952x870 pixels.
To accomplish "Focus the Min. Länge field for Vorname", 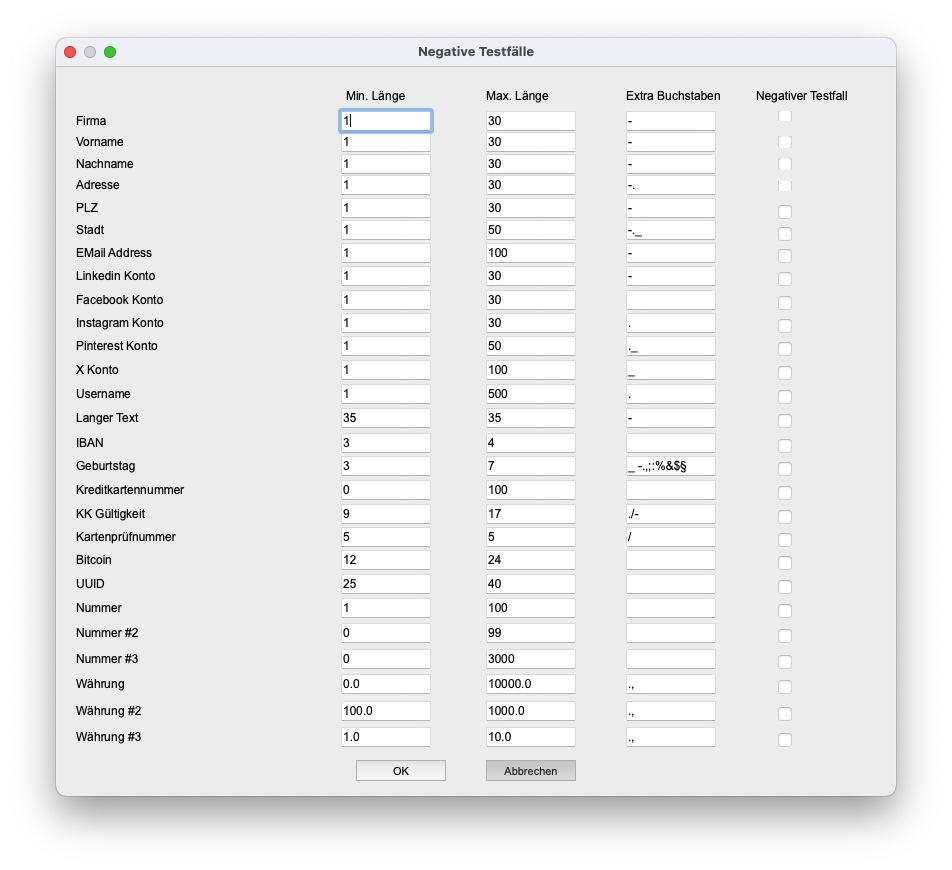I will [386, 142].
